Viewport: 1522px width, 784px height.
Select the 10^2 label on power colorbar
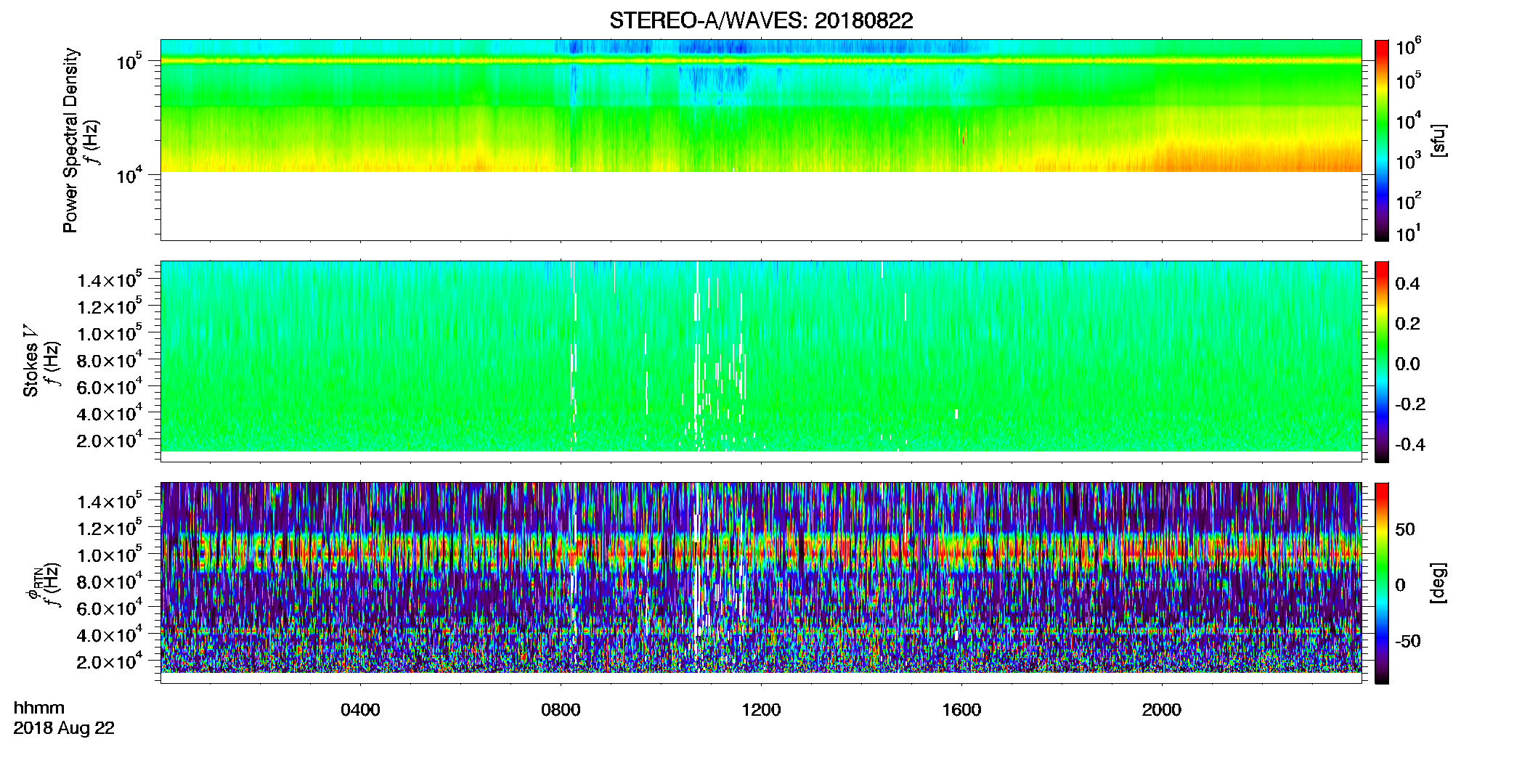coord(1409,200)
